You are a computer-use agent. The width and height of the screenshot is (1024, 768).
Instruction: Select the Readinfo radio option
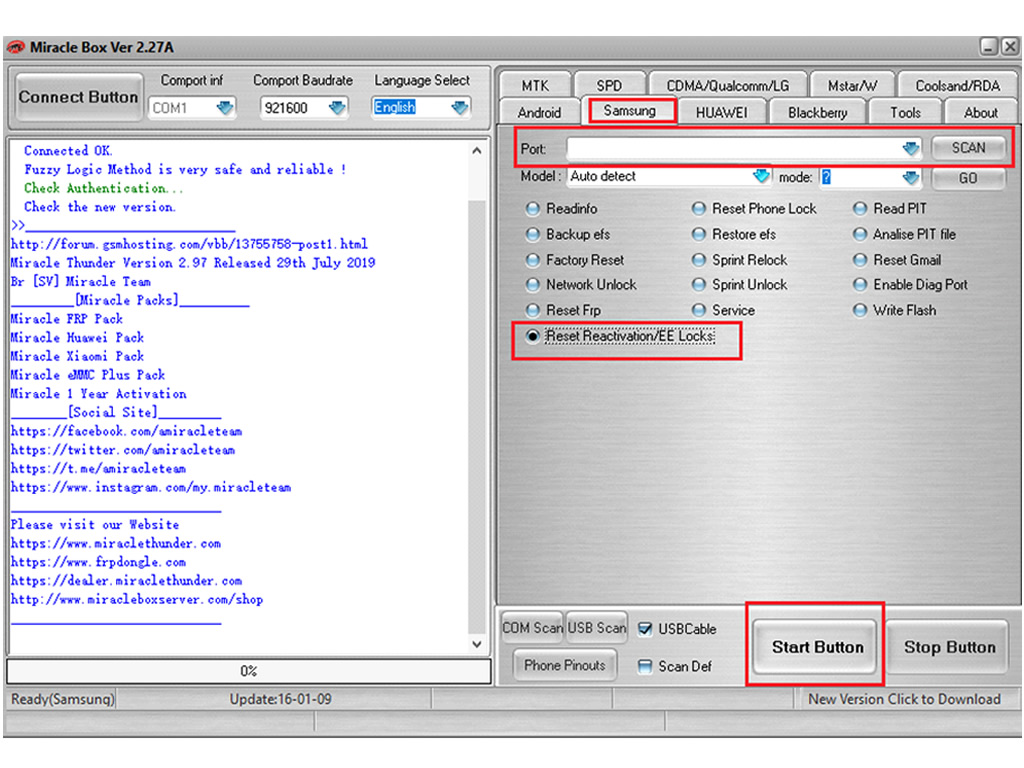click(533, 209)
